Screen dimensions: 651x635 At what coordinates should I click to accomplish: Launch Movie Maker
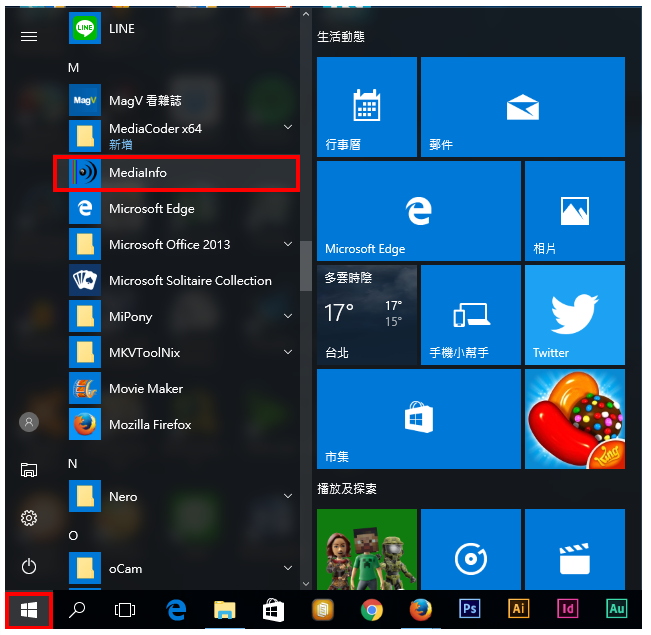click(176, 388)
